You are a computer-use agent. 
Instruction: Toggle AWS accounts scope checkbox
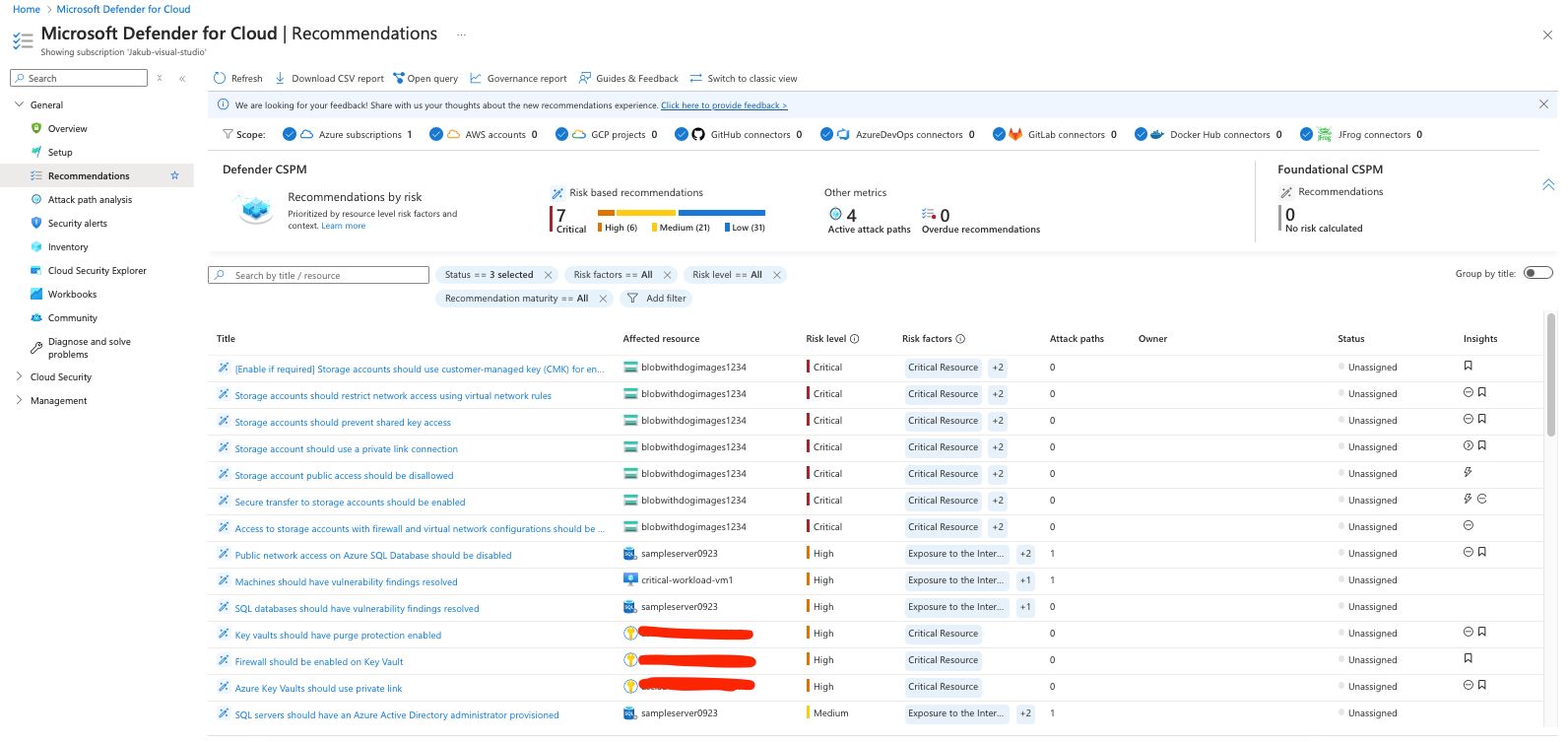point(436,134)
